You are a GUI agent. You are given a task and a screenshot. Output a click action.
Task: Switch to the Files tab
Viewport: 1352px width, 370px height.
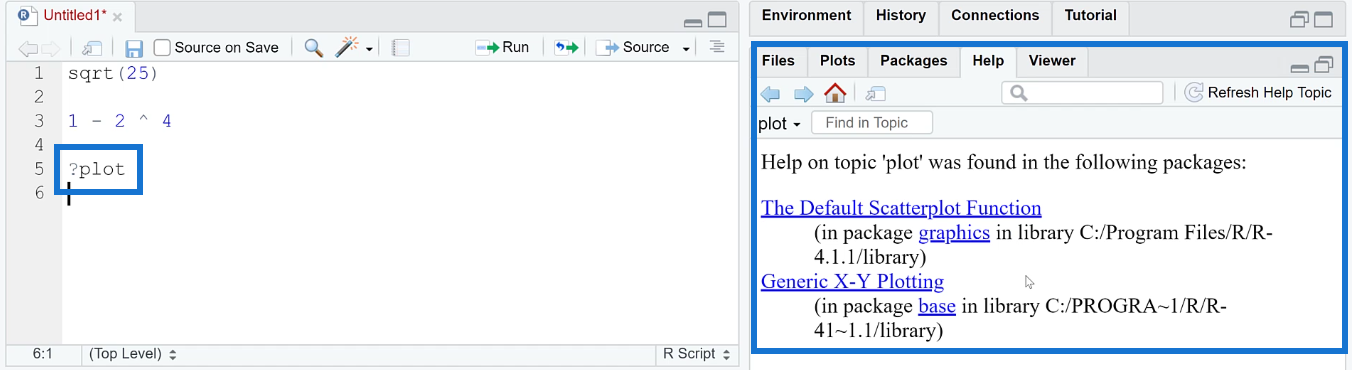(778, 61)
